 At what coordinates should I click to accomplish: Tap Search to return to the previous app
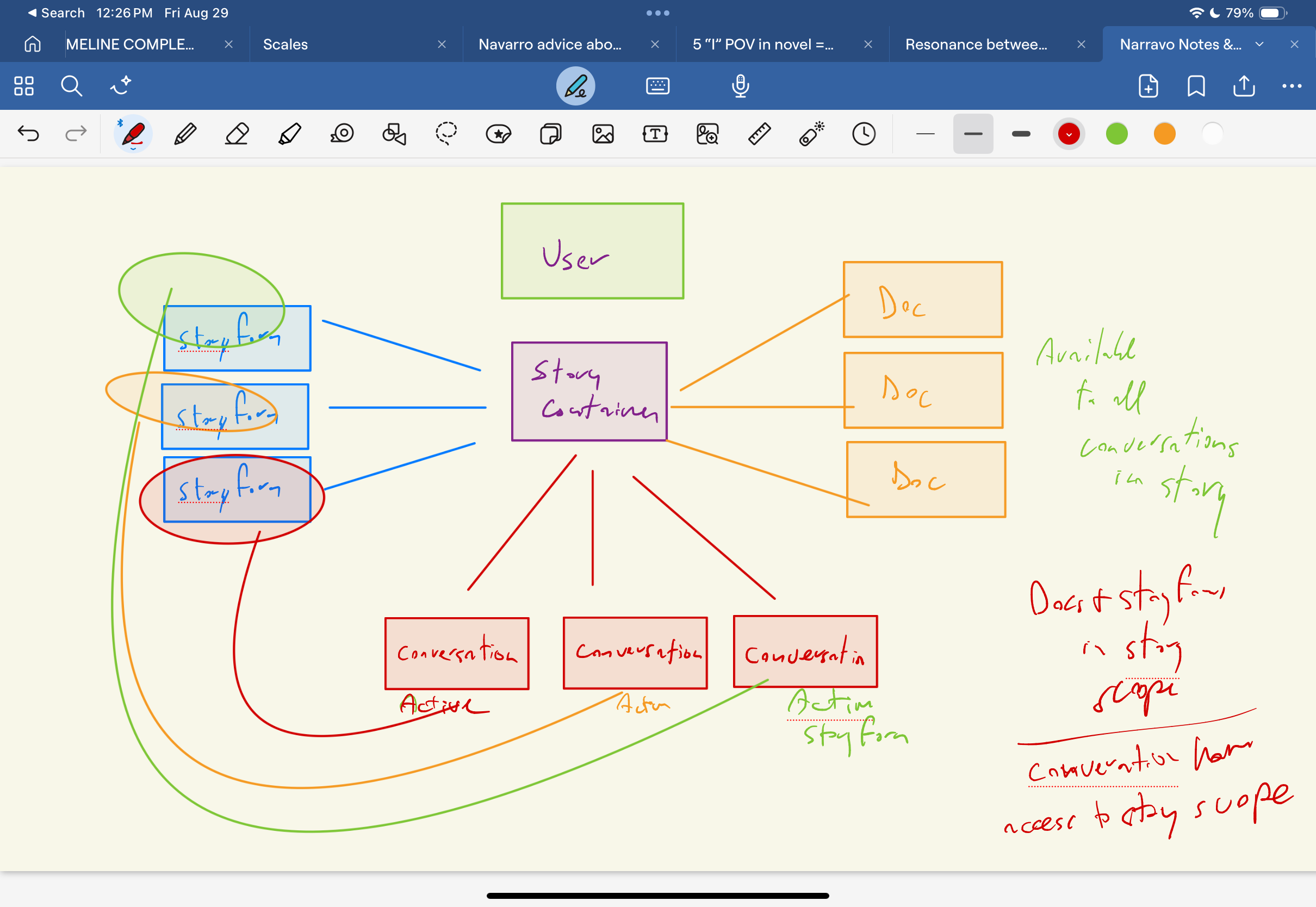click(x=55, y=13)
